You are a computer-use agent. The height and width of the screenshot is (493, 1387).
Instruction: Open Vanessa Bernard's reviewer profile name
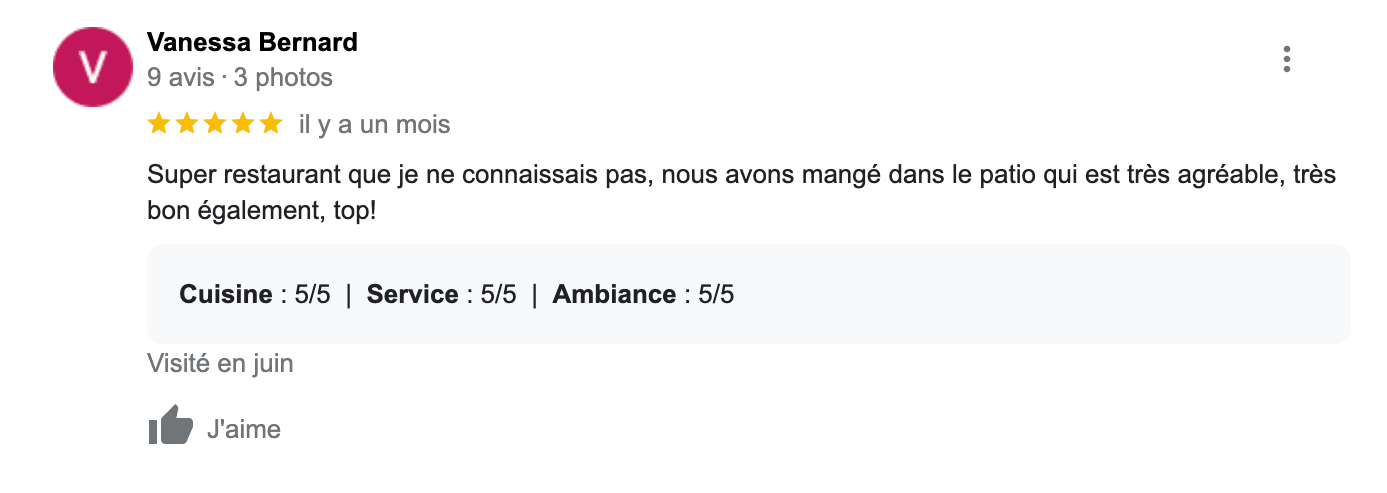click(x=252, y=43)
